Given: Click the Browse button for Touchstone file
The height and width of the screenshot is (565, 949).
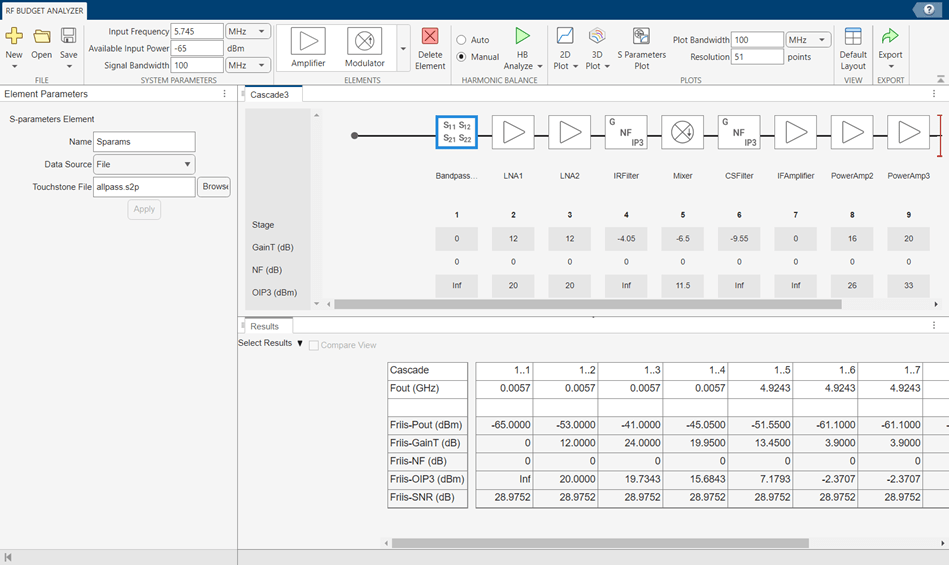Looking at the screenshot, I should tap(215, 187).
